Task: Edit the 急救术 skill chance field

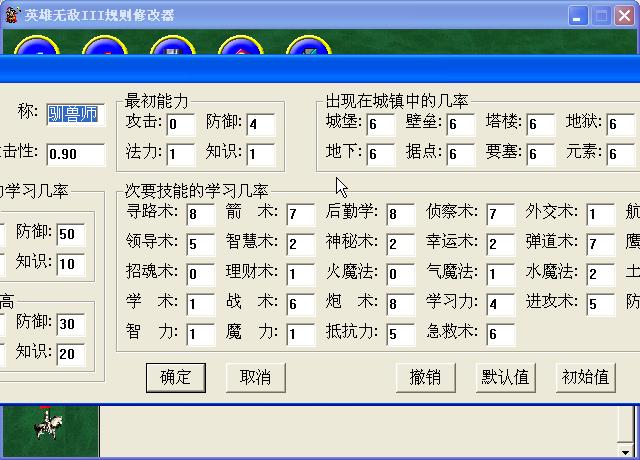Action: point(501,334)
